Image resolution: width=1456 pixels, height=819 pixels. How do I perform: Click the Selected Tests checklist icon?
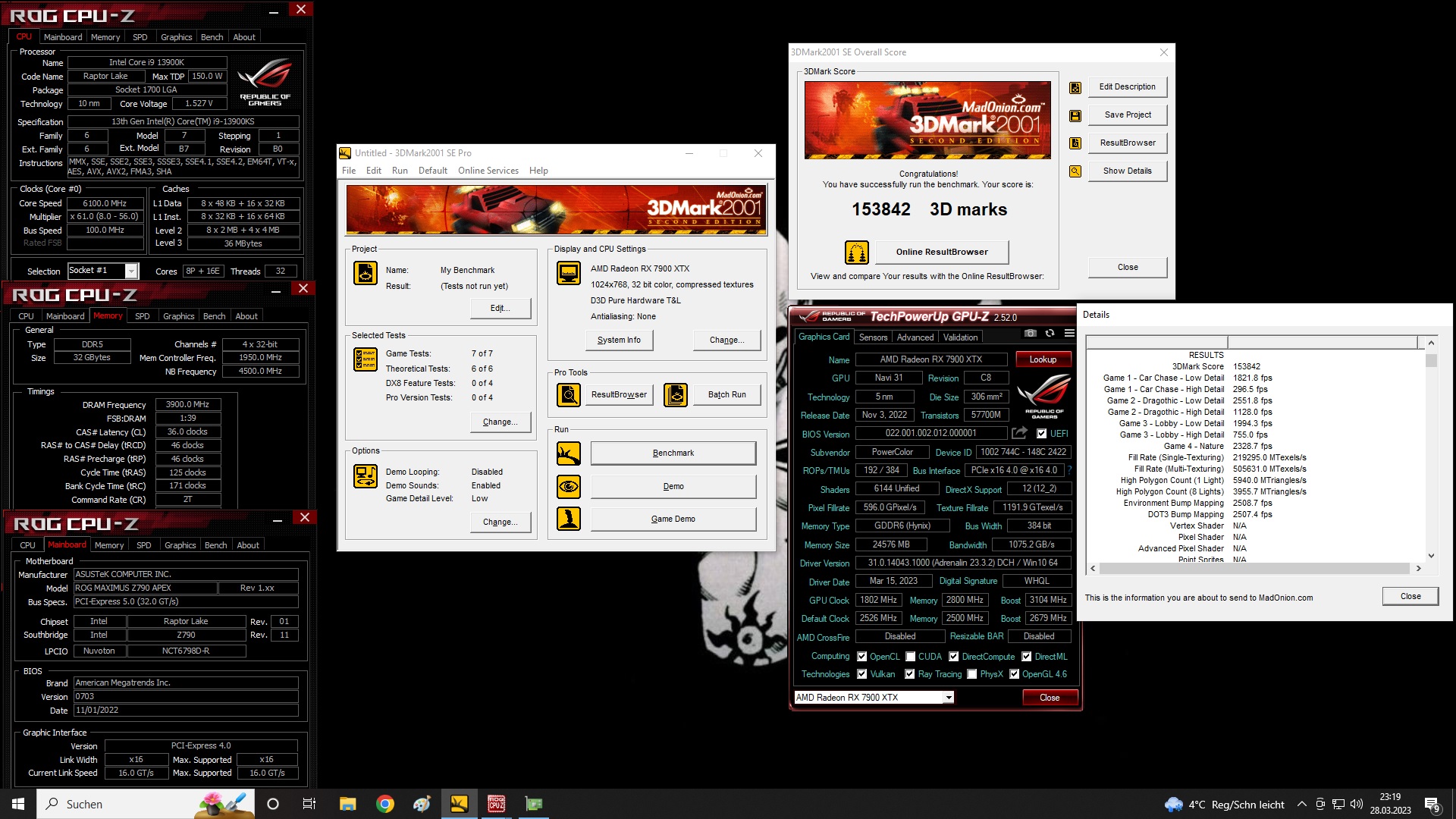366,359
